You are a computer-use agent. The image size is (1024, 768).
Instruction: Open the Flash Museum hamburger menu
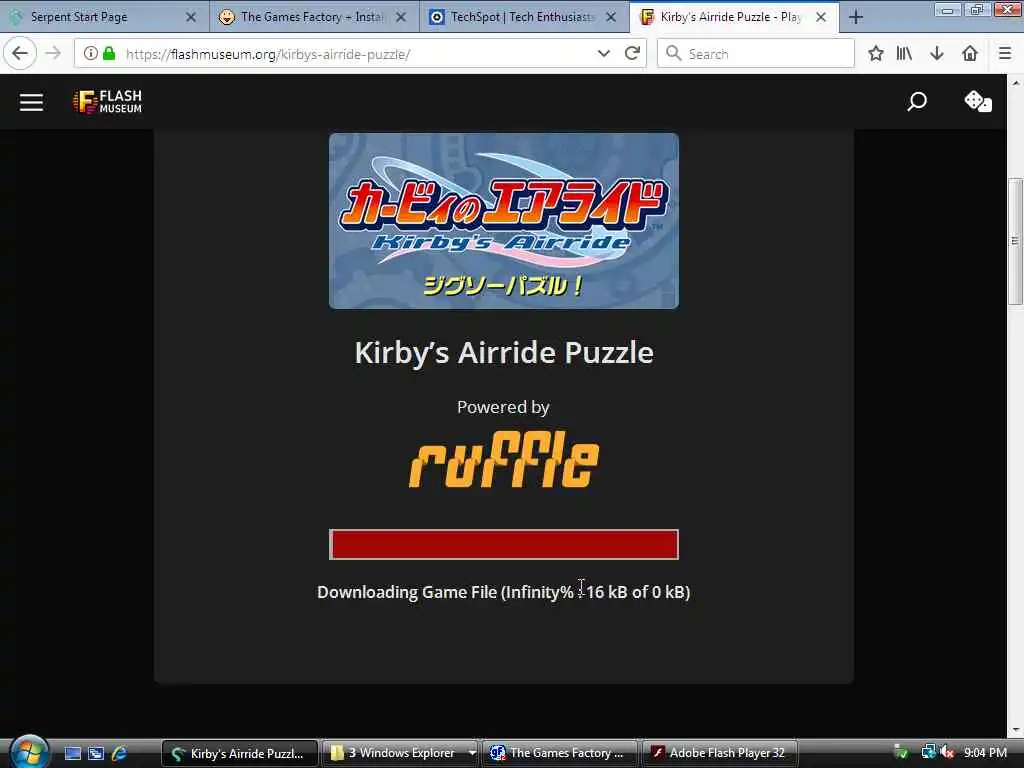pyautogui.click(x=31, y=102)
